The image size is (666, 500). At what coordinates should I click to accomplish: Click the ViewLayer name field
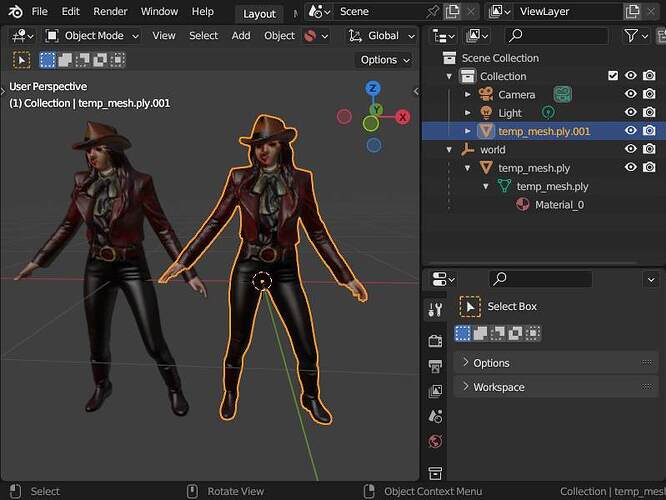569,12
